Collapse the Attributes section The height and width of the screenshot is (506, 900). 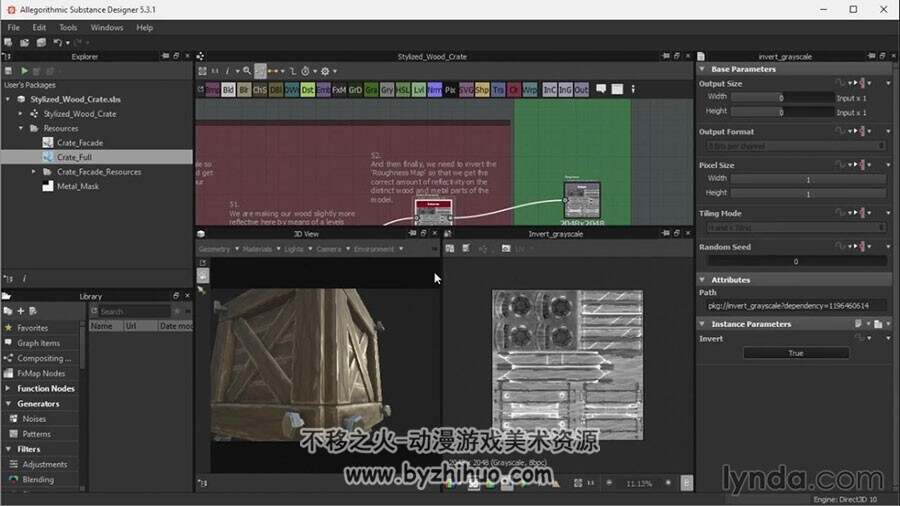[x=702, y=280]
